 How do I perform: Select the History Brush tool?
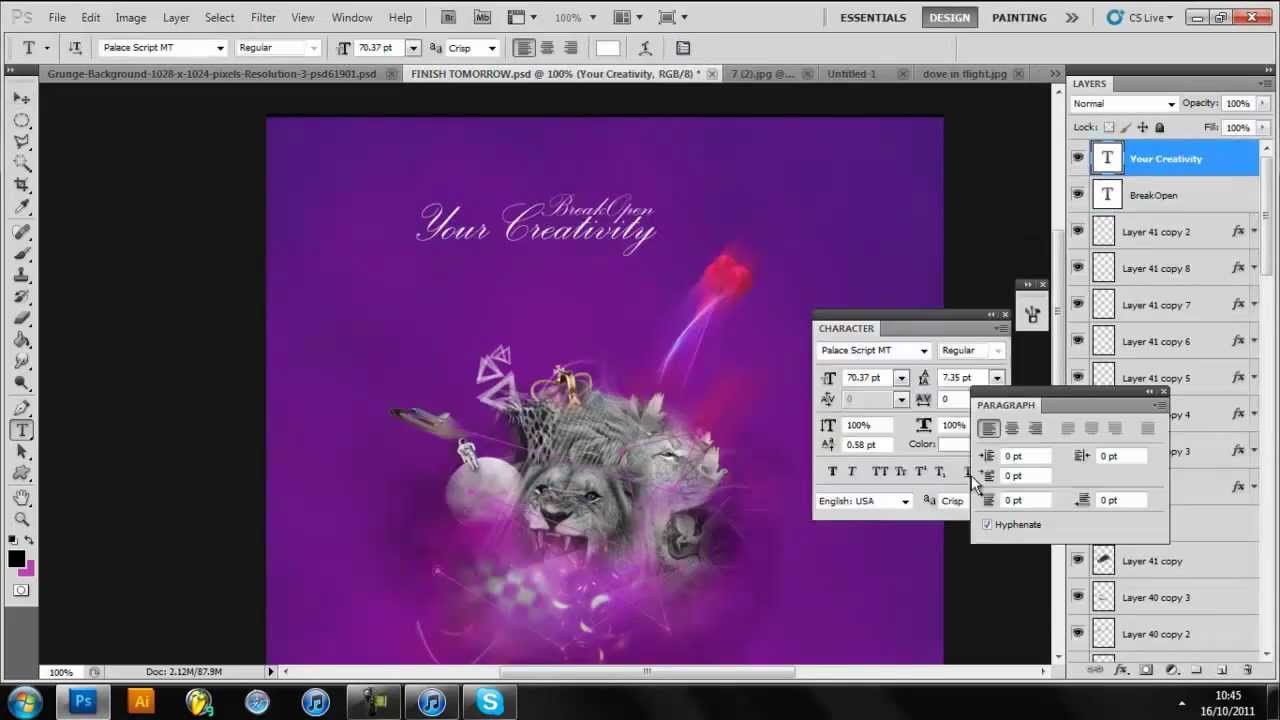(x=21, y=298)
